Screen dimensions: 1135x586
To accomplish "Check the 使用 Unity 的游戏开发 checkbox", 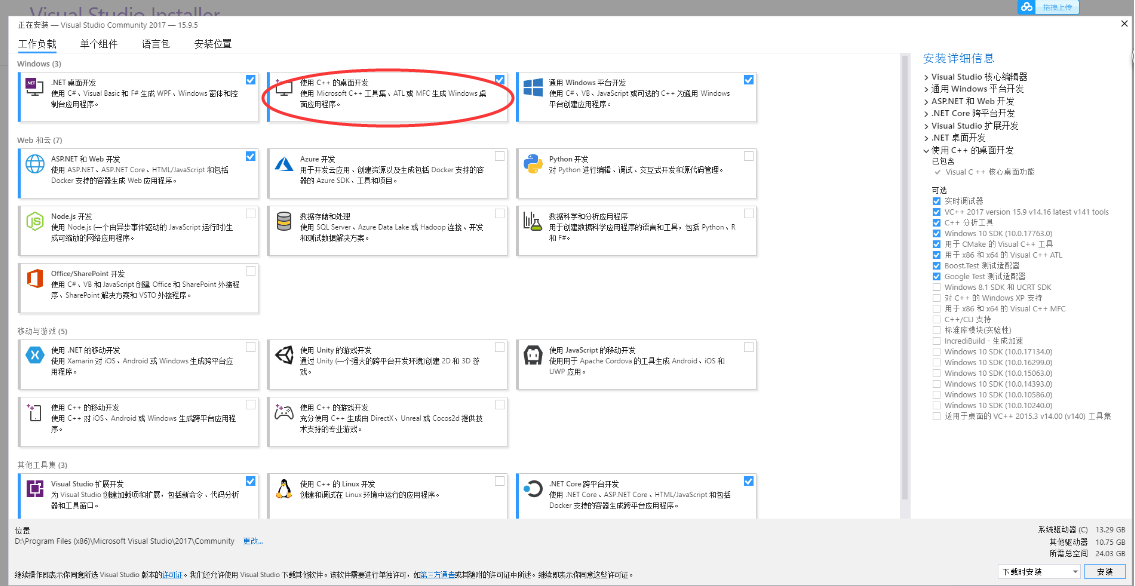I will point(499,347).
